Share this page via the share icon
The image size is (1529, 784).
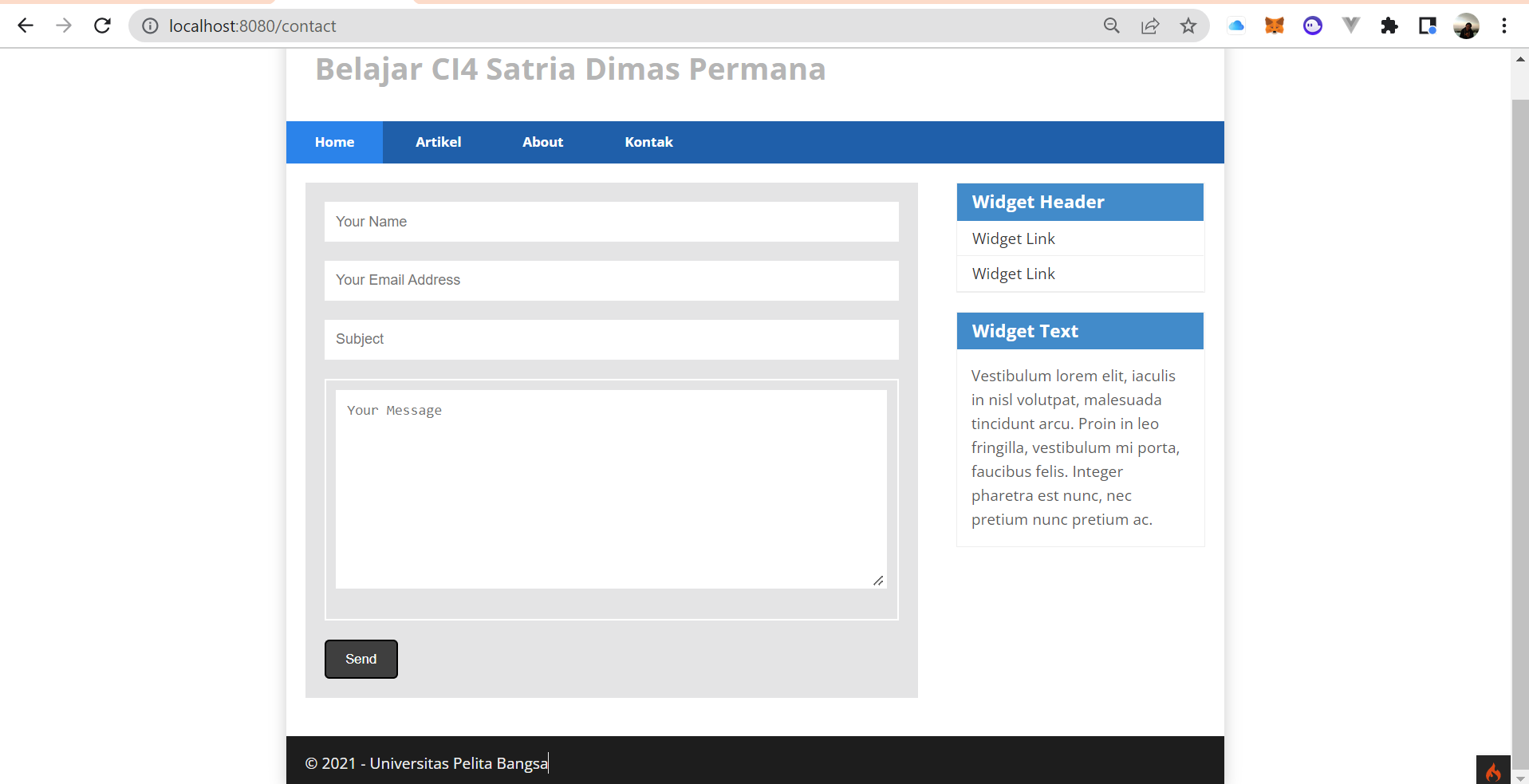1150,26
